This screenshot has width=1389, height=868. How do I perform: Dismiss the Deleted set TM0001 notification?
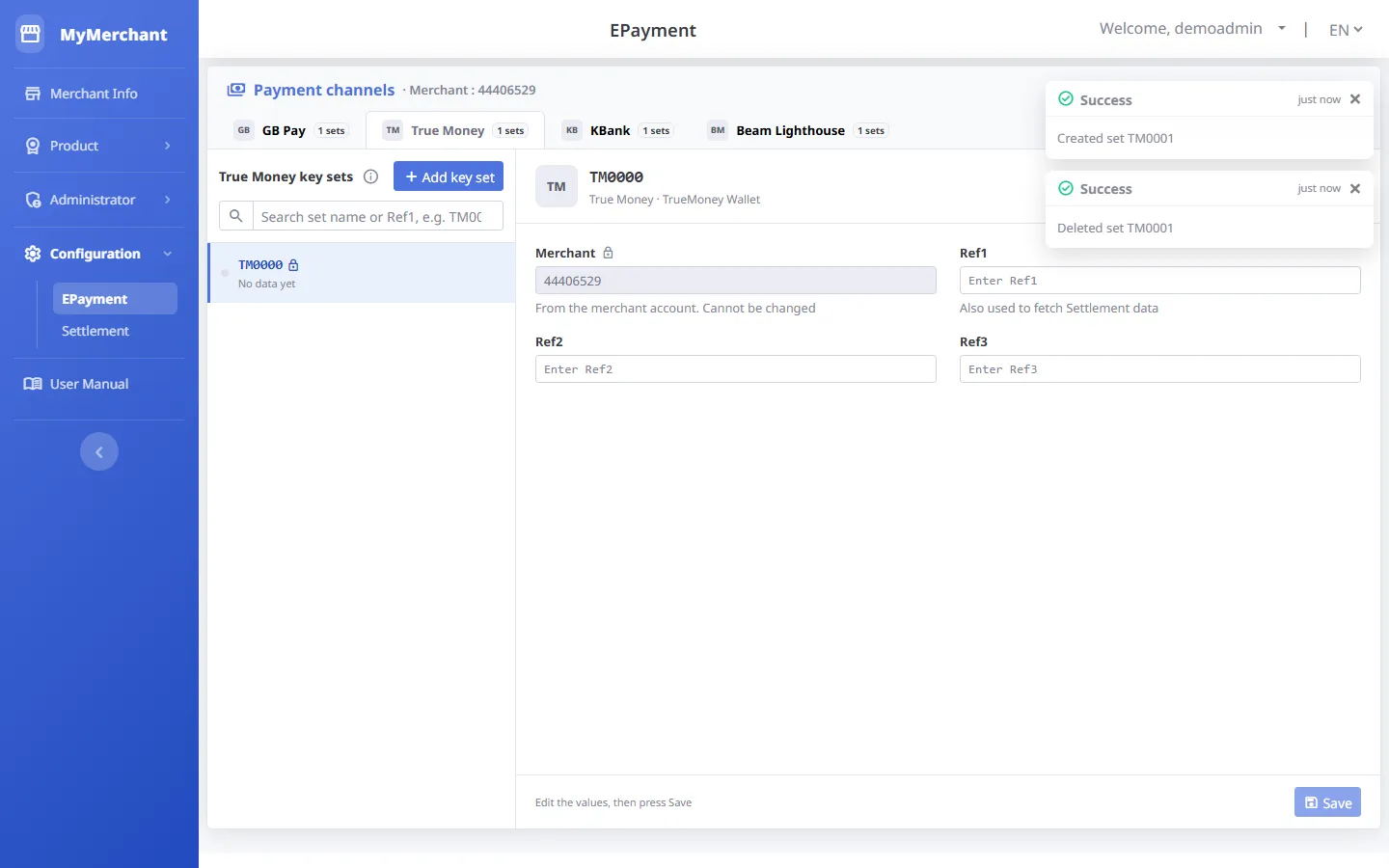pos(1355,188)
